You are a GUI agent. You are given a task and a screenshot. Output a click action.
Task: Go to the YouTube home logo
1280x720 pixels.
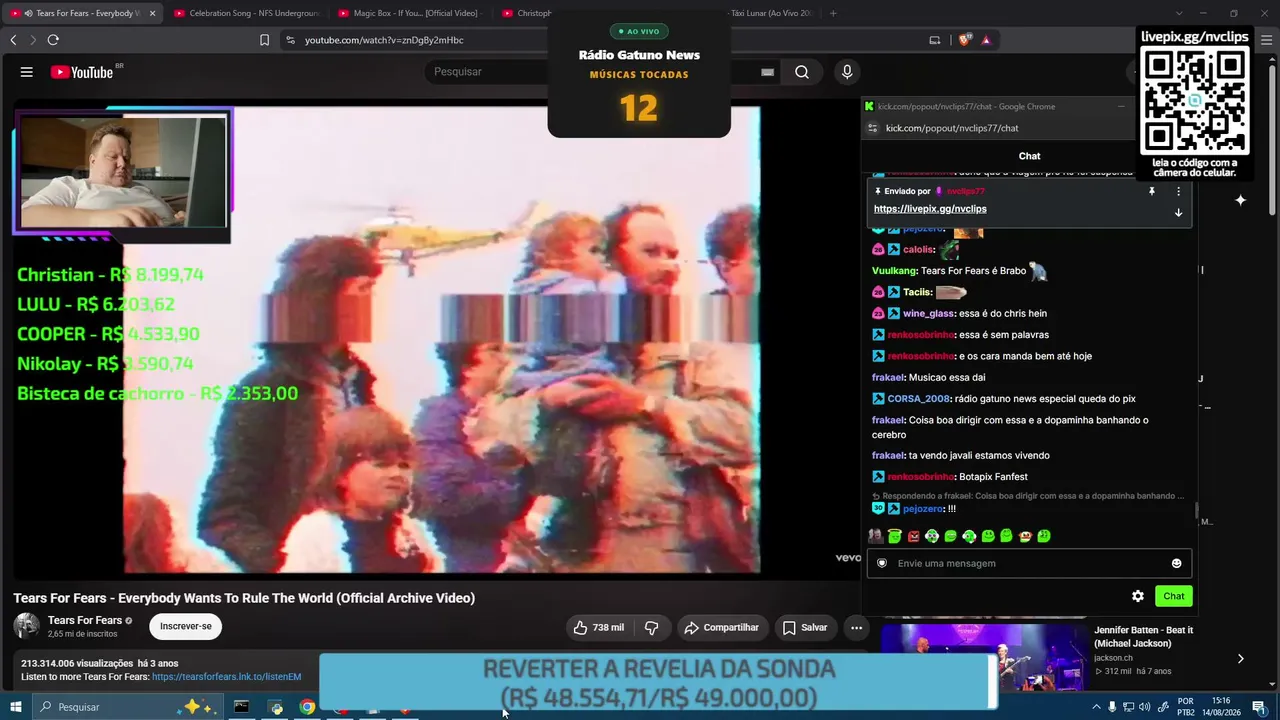click(82, 72)
